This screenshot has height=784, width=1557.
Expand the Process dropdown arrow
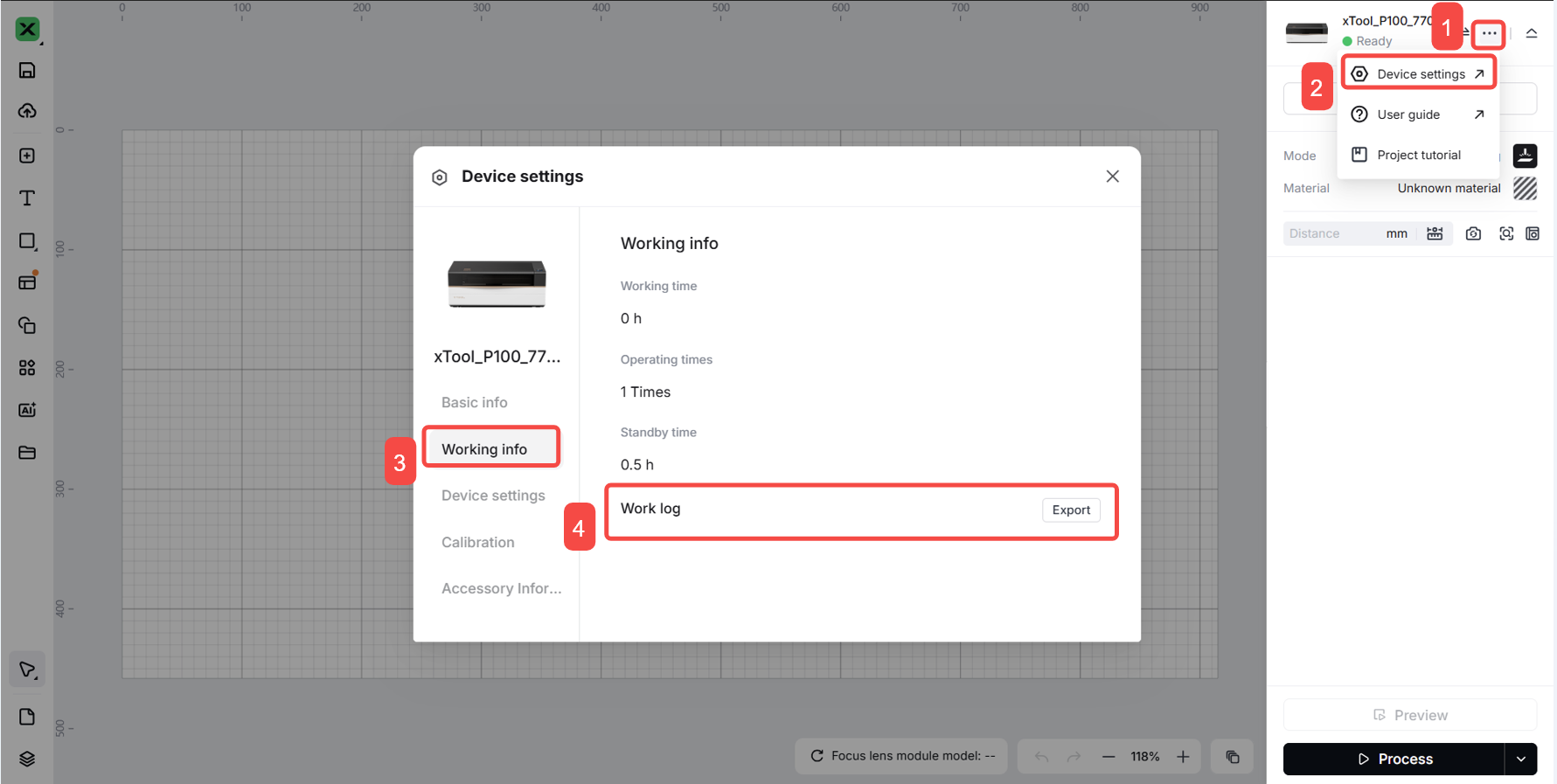click(x=1521, y=760)
